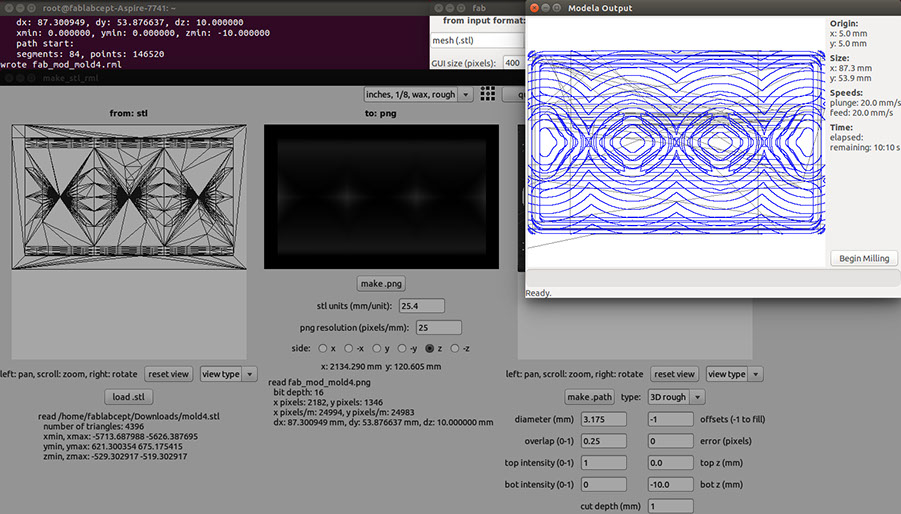This screenshot has width=901, height=514.
Task: Click the top intensity input field
Action: (x=603, y=463)
